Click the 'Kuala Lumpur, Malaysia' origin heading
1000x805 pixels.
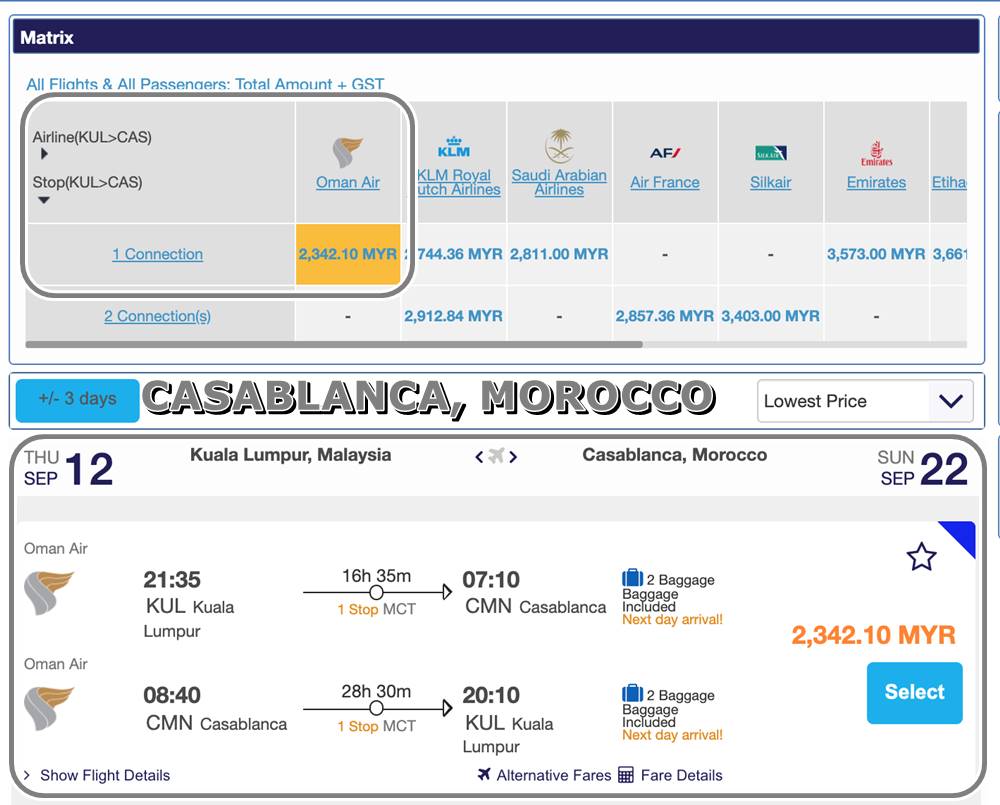click(291, 455)
